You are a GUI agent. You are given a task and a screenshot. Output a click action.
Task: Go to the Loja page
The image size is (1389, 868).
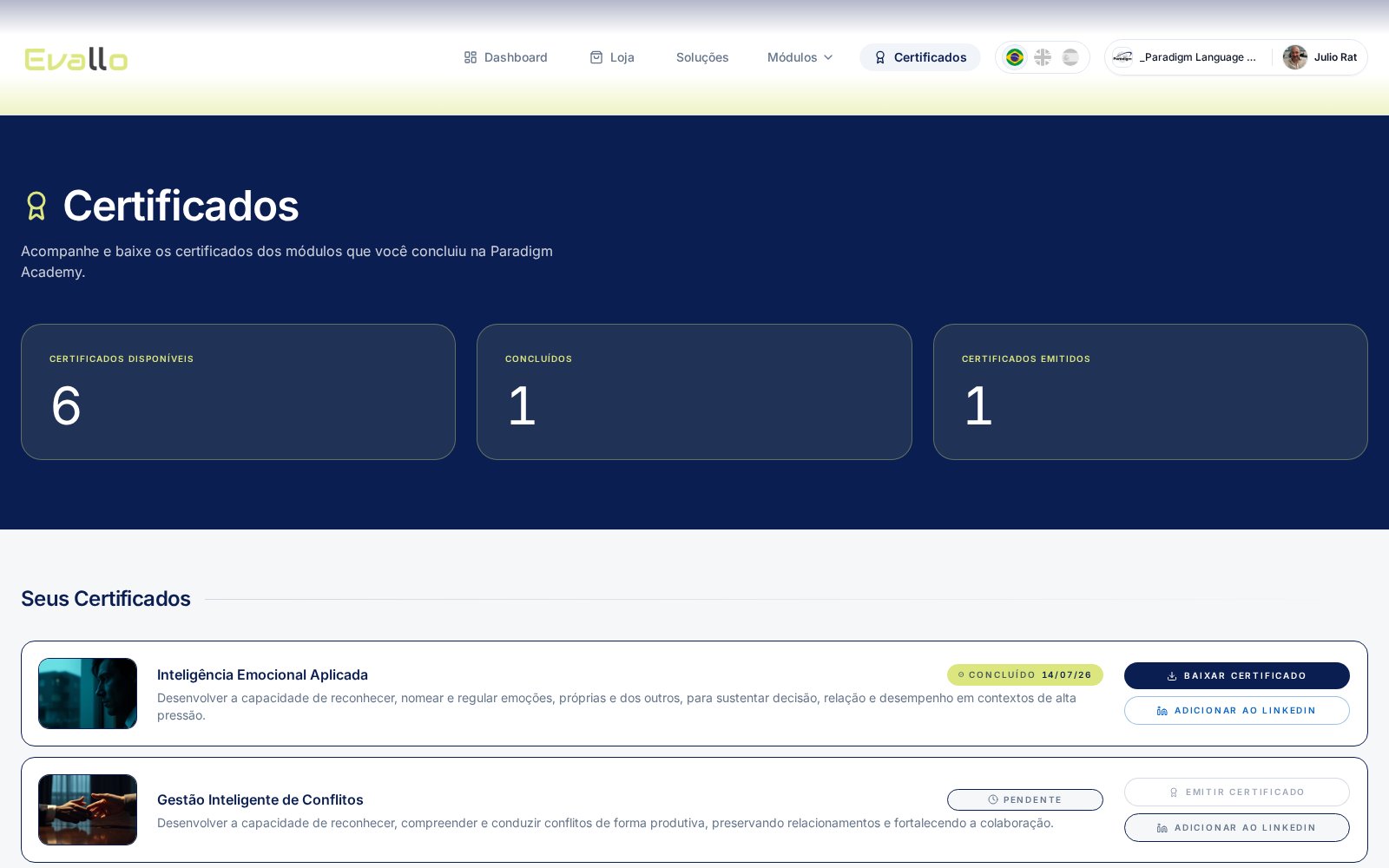612,57
